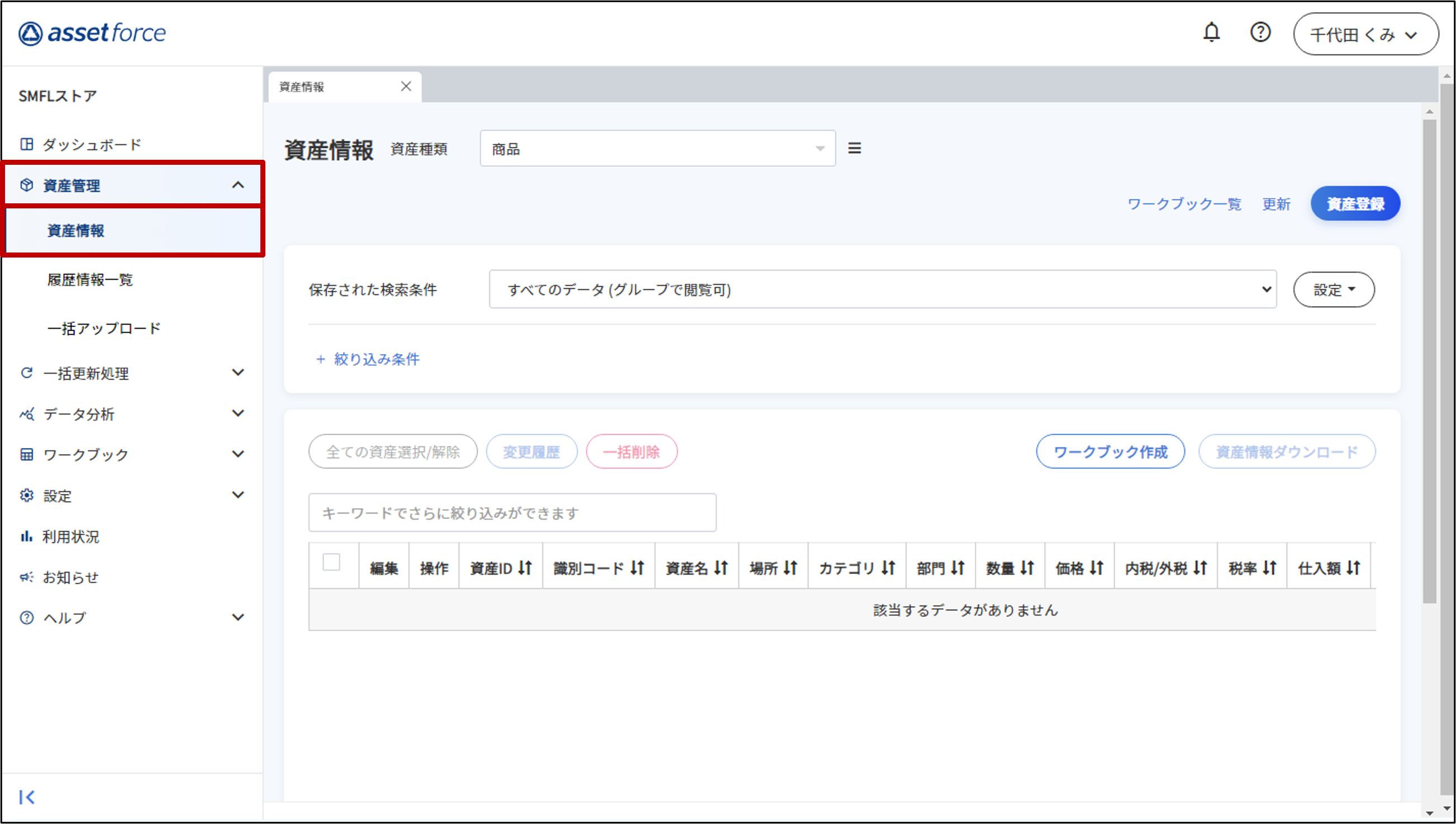Collapse the 資産管理 section chevron
Image resolution: width=1456 pixels, height=824 pixels.
tap(238, 184)
